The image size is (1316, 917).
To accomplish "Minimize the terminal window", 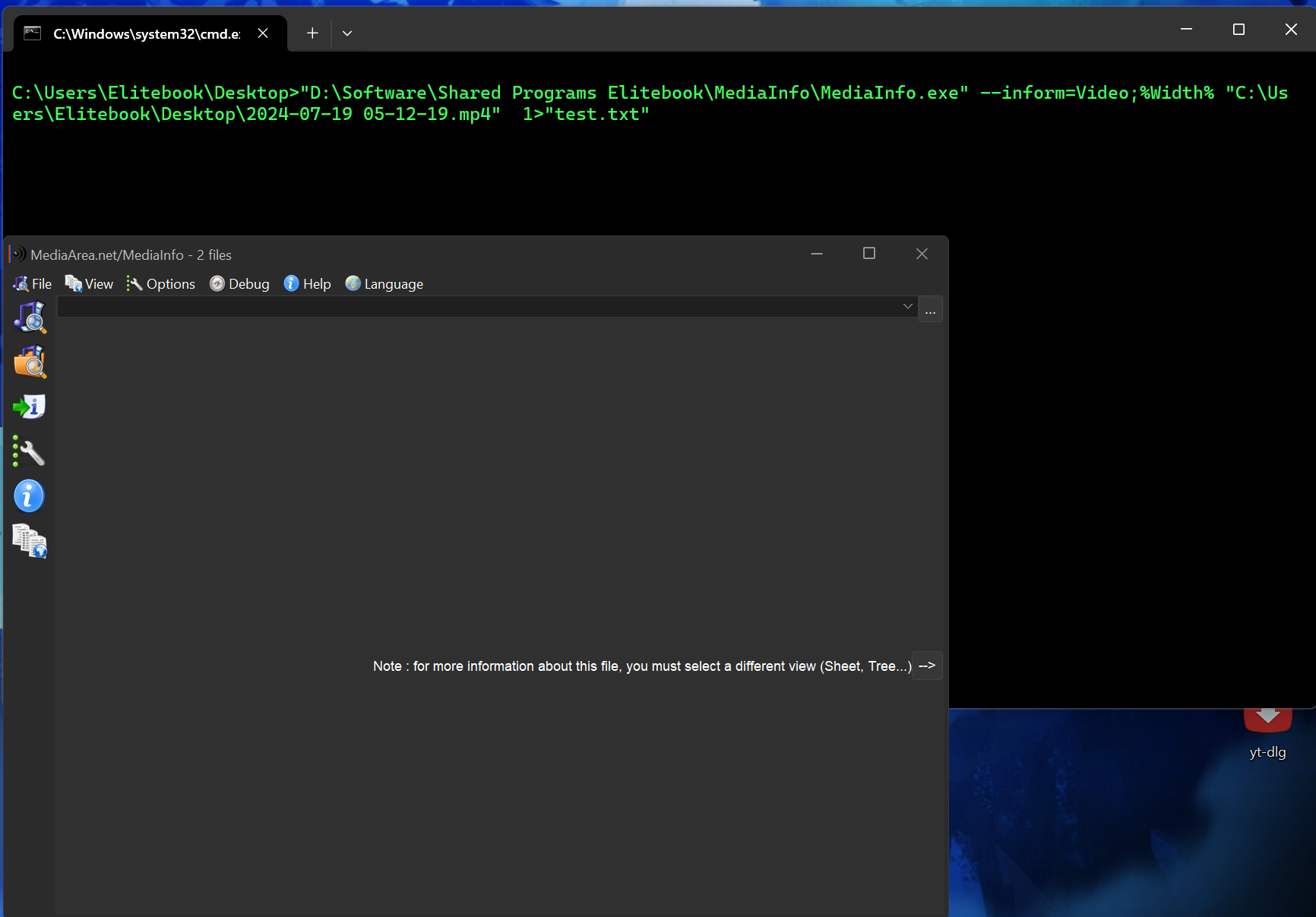I will click(x=1186, y=29).
